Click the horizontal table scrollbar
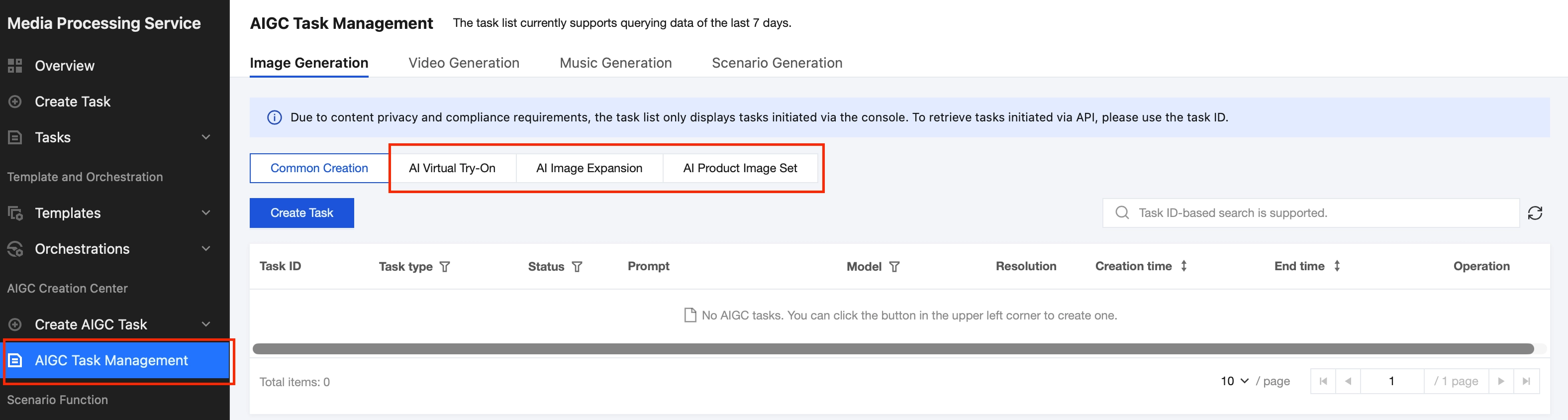 [893, 349]
